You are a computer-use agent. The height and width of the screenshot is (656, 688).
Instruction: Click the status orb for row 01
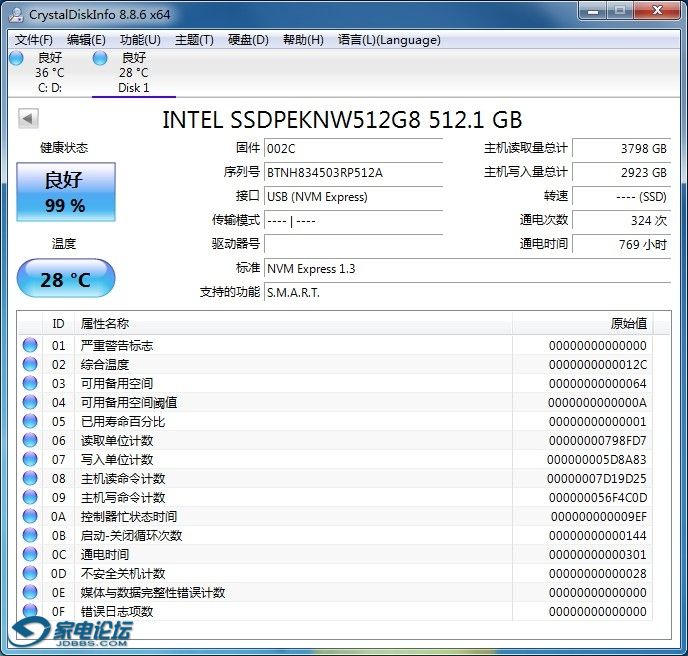[30, 345]
